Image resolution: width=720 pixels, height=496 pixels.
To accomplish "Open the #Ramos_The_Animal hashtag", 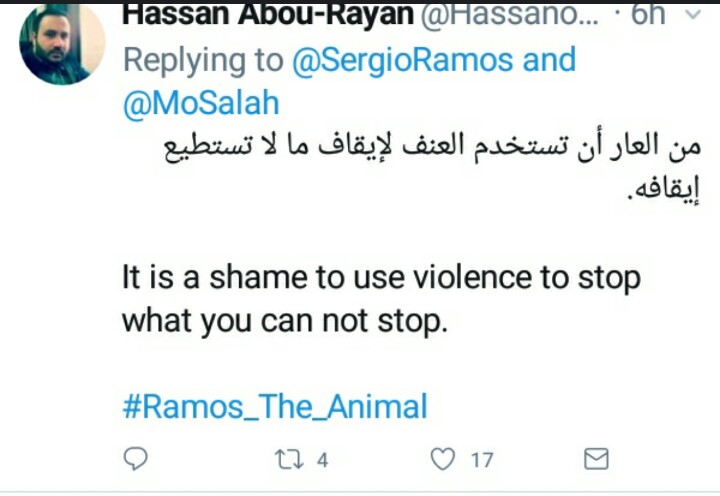I will 275,406.
